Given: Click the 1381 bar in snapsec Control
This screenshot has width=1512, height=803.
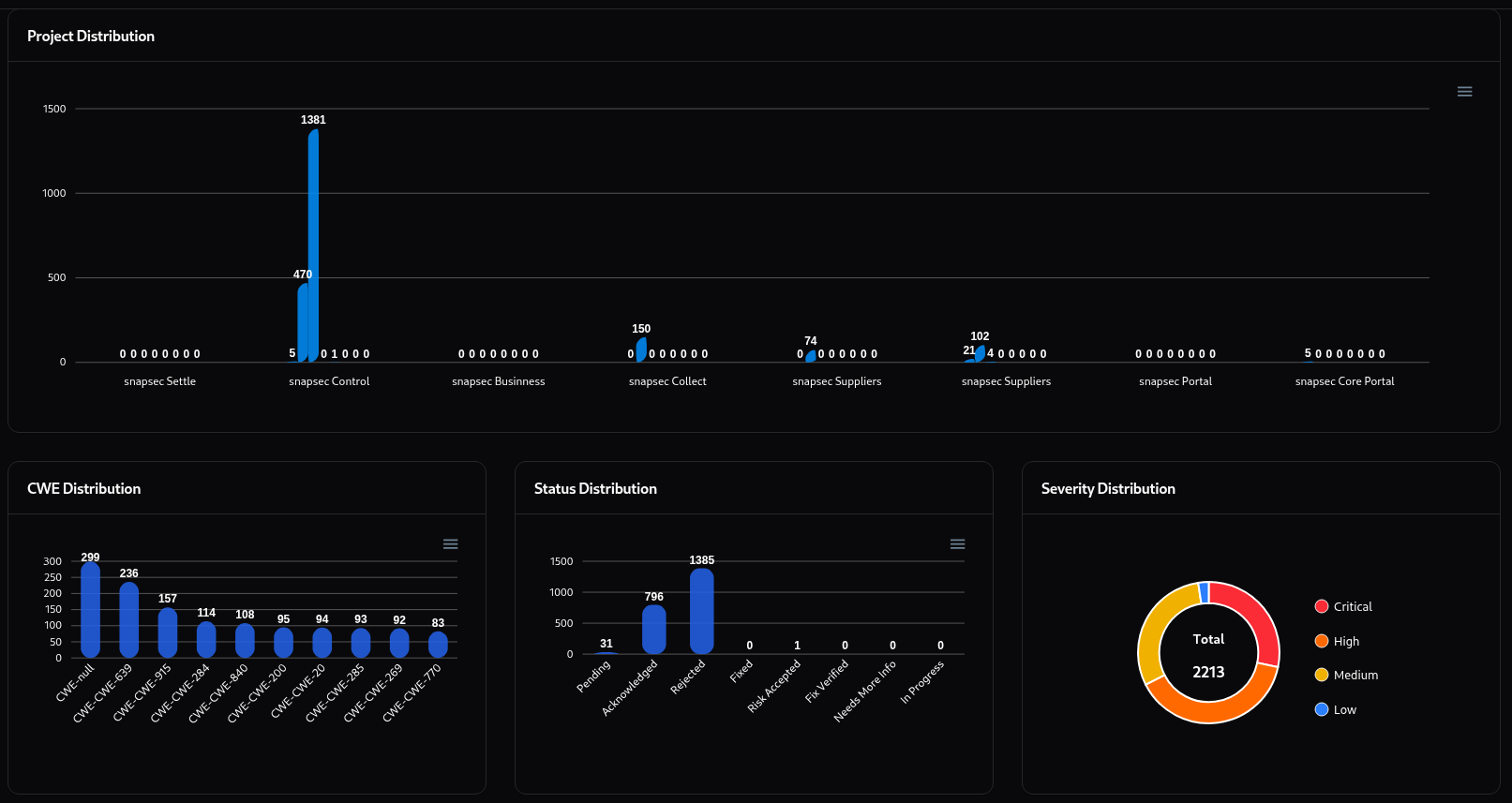Looking at the screenshot, I should click(313, 244).
